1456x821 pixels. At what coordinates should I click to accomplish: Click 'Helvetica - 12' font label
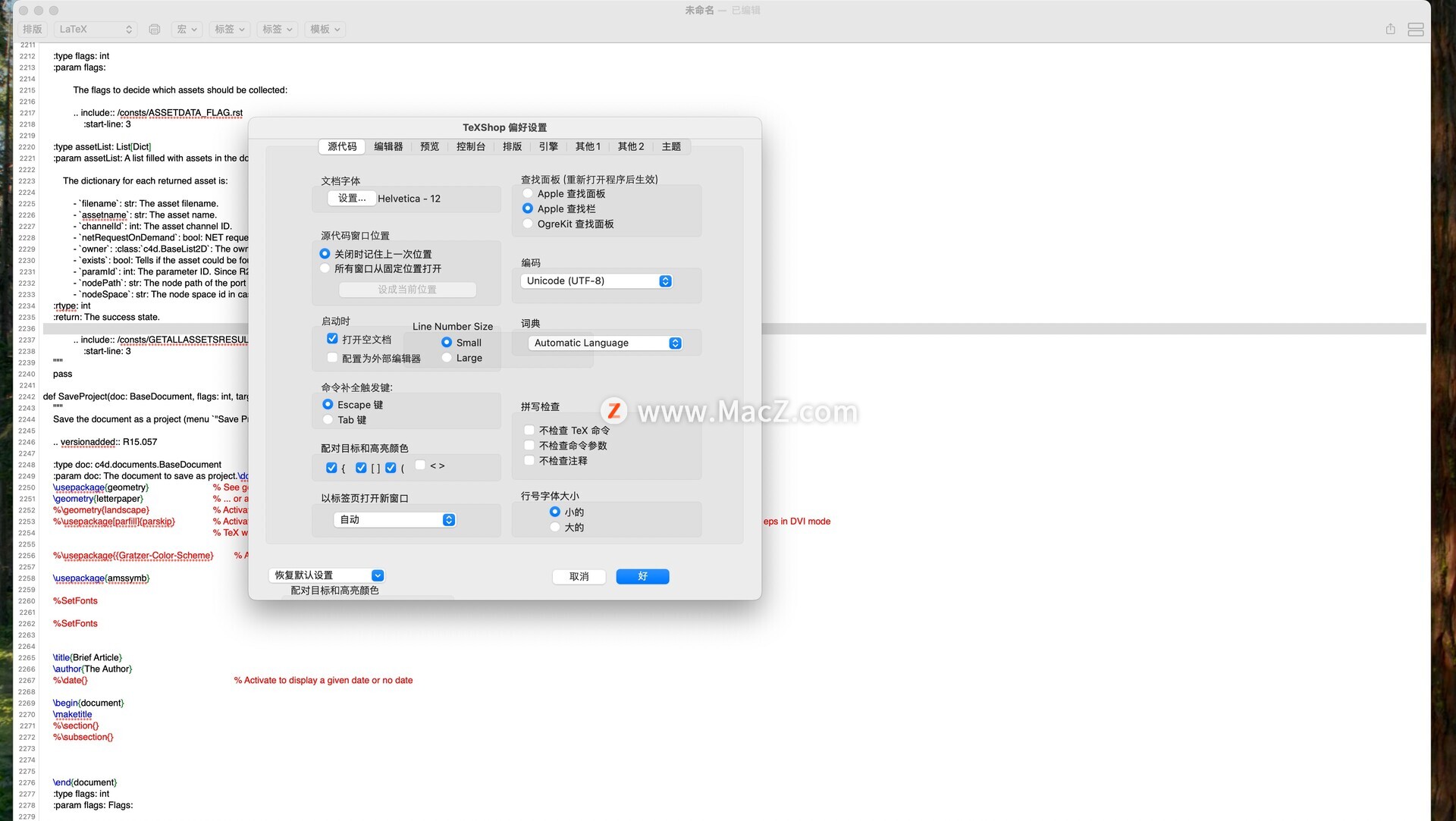(409, 199)
